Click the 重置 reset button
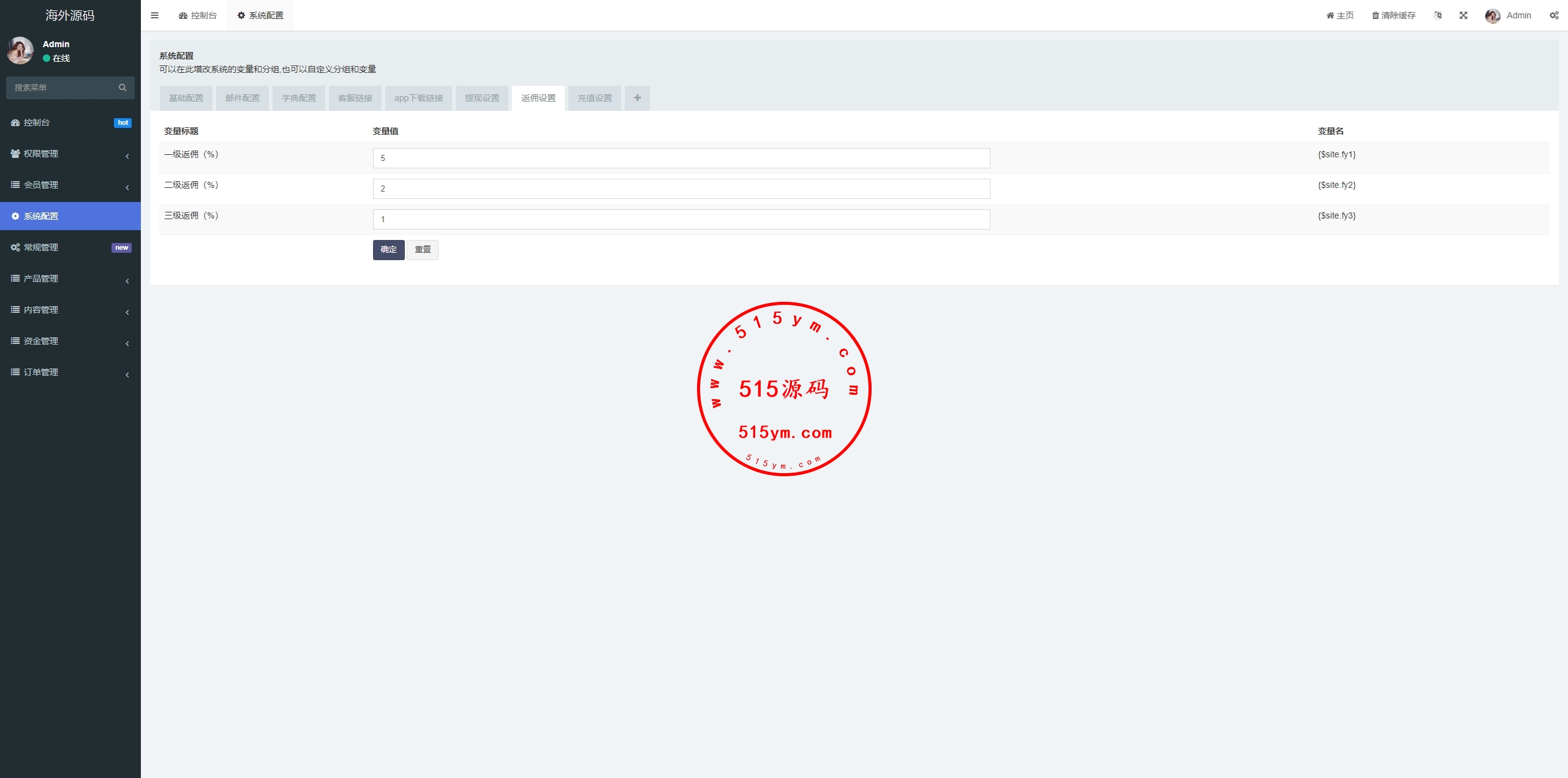Screen dimensions: 1568x778 pos(422,250)
